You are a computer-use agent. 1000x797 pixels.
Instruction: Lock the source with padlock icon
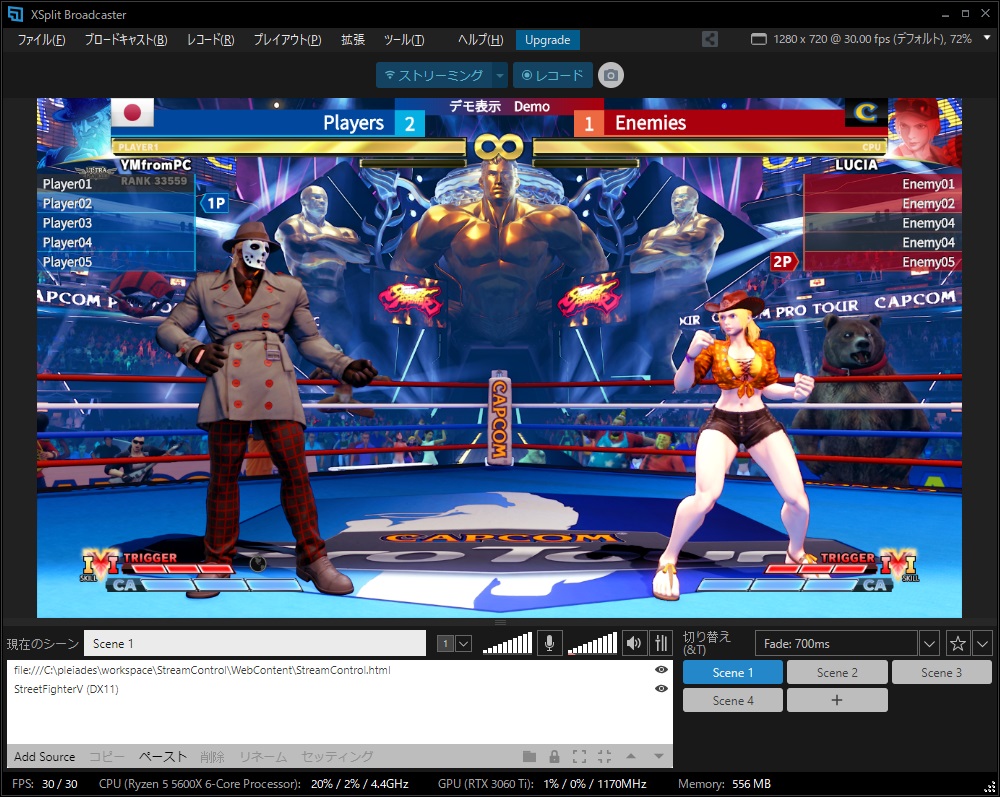554,756
